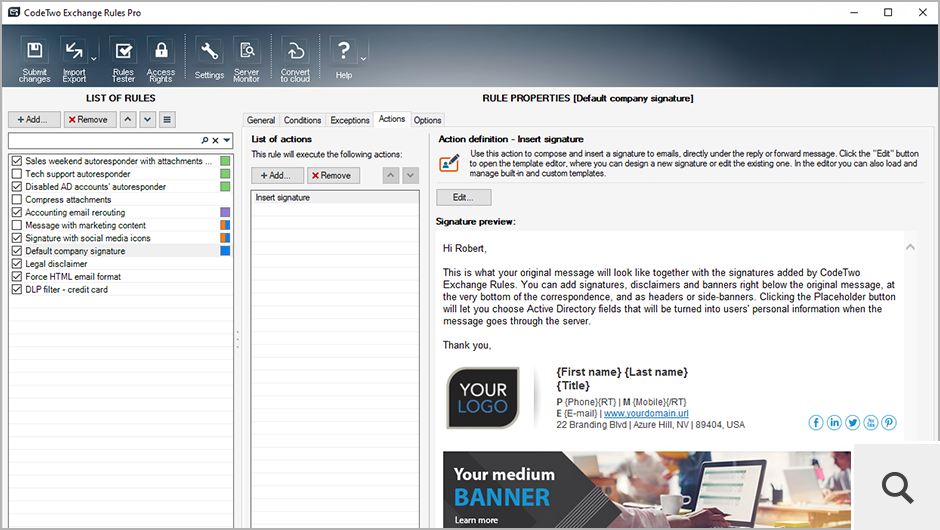Image resolution: width=940 pixels, height=530 pixels.
Task: Move action down in actions list
Action: 411,175
